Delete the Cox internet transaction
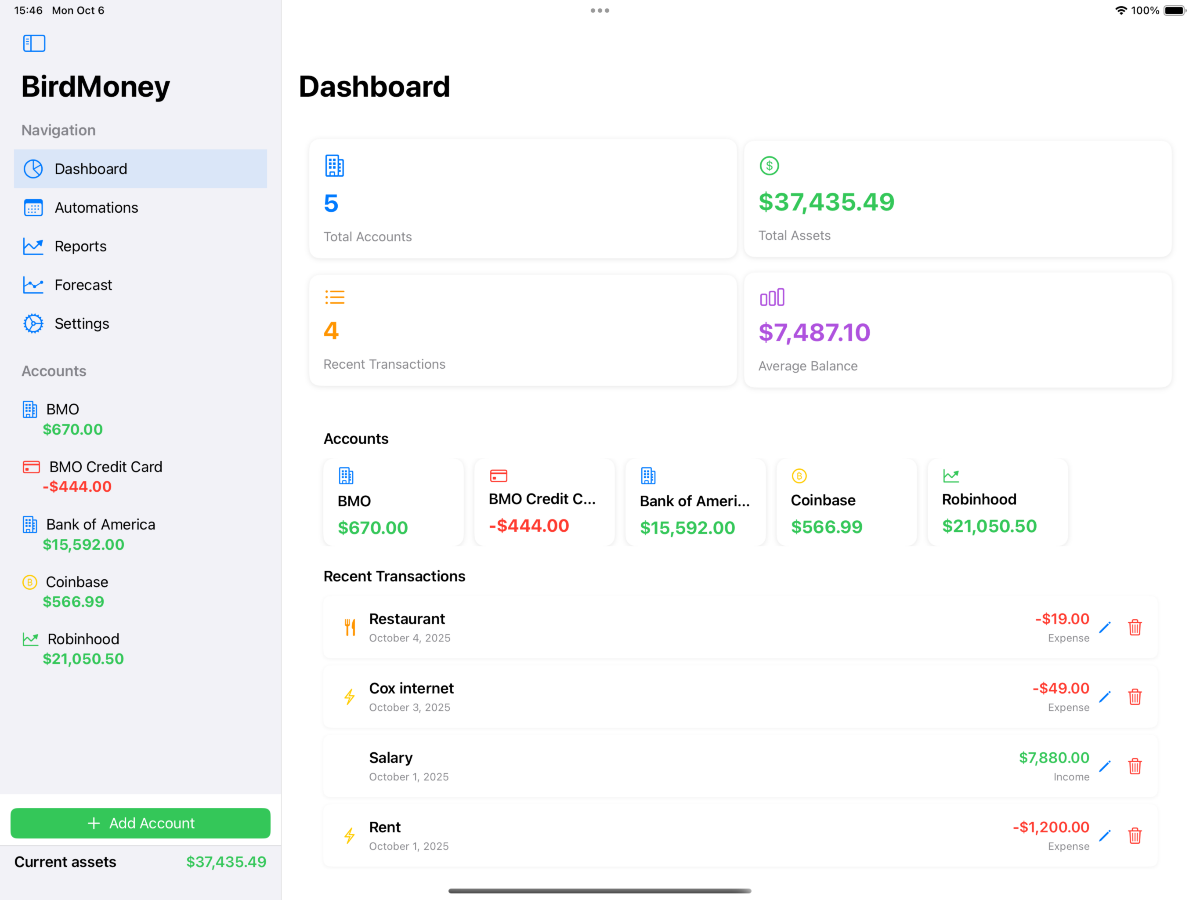1200x900 pixels. click(x=1135, y=697)
